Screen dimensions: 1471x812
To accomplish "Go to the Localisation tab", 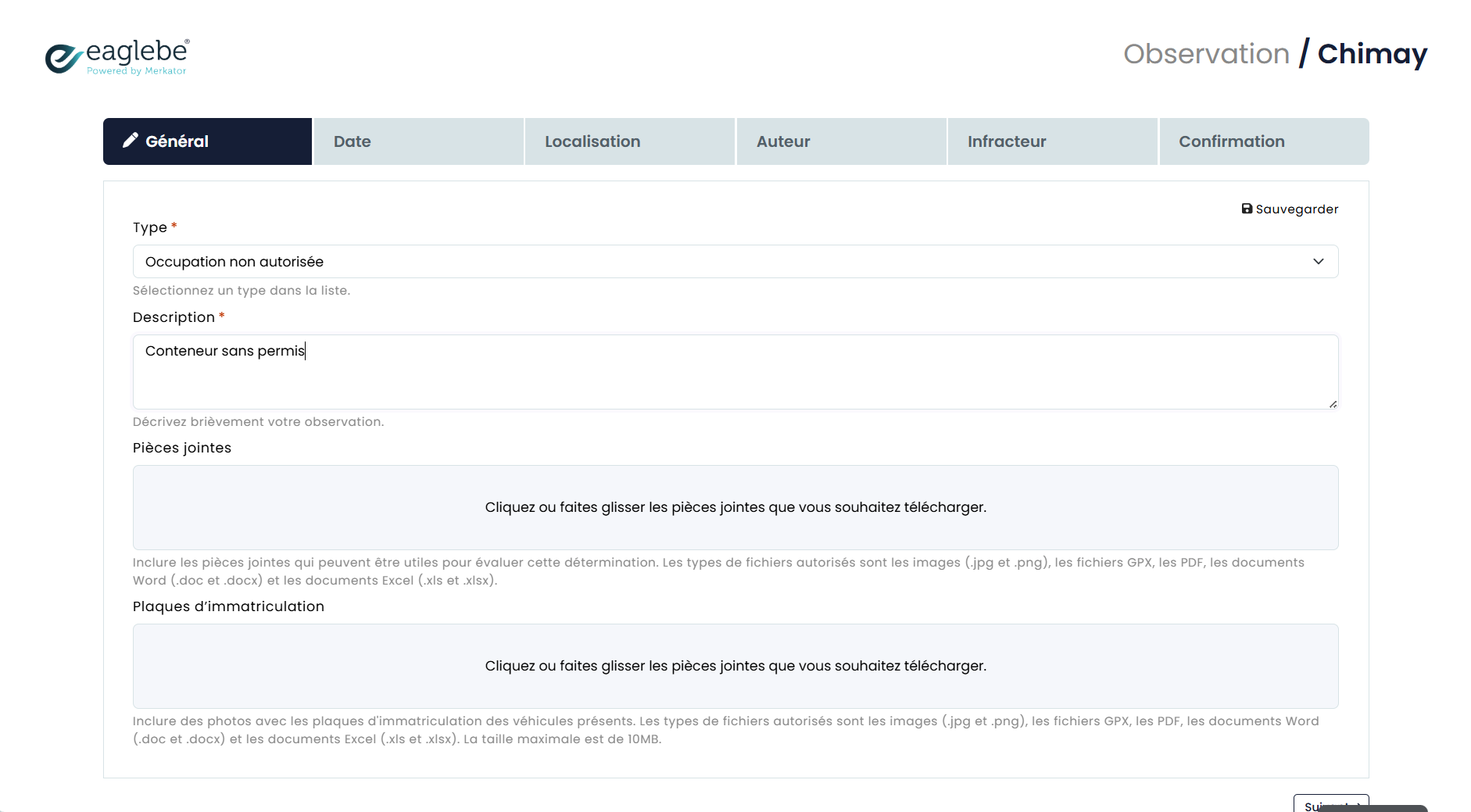I will click(x=630, y=141).
